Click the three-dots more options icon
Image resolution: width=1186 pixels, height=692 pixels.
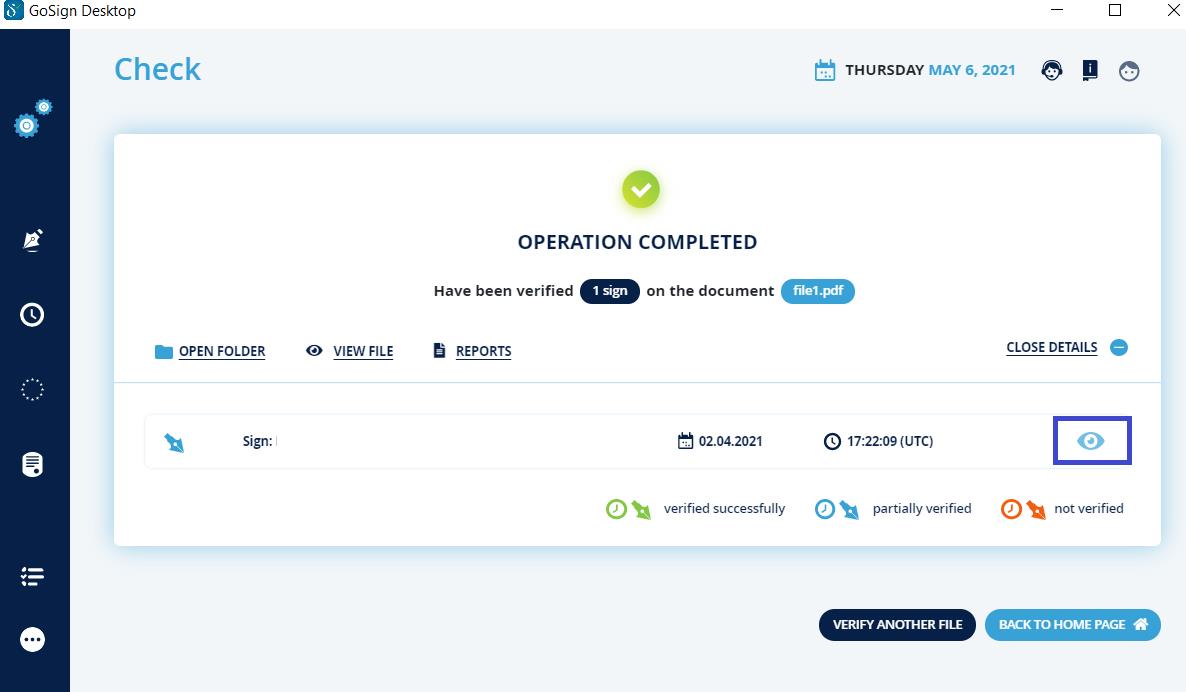(32, 639)
